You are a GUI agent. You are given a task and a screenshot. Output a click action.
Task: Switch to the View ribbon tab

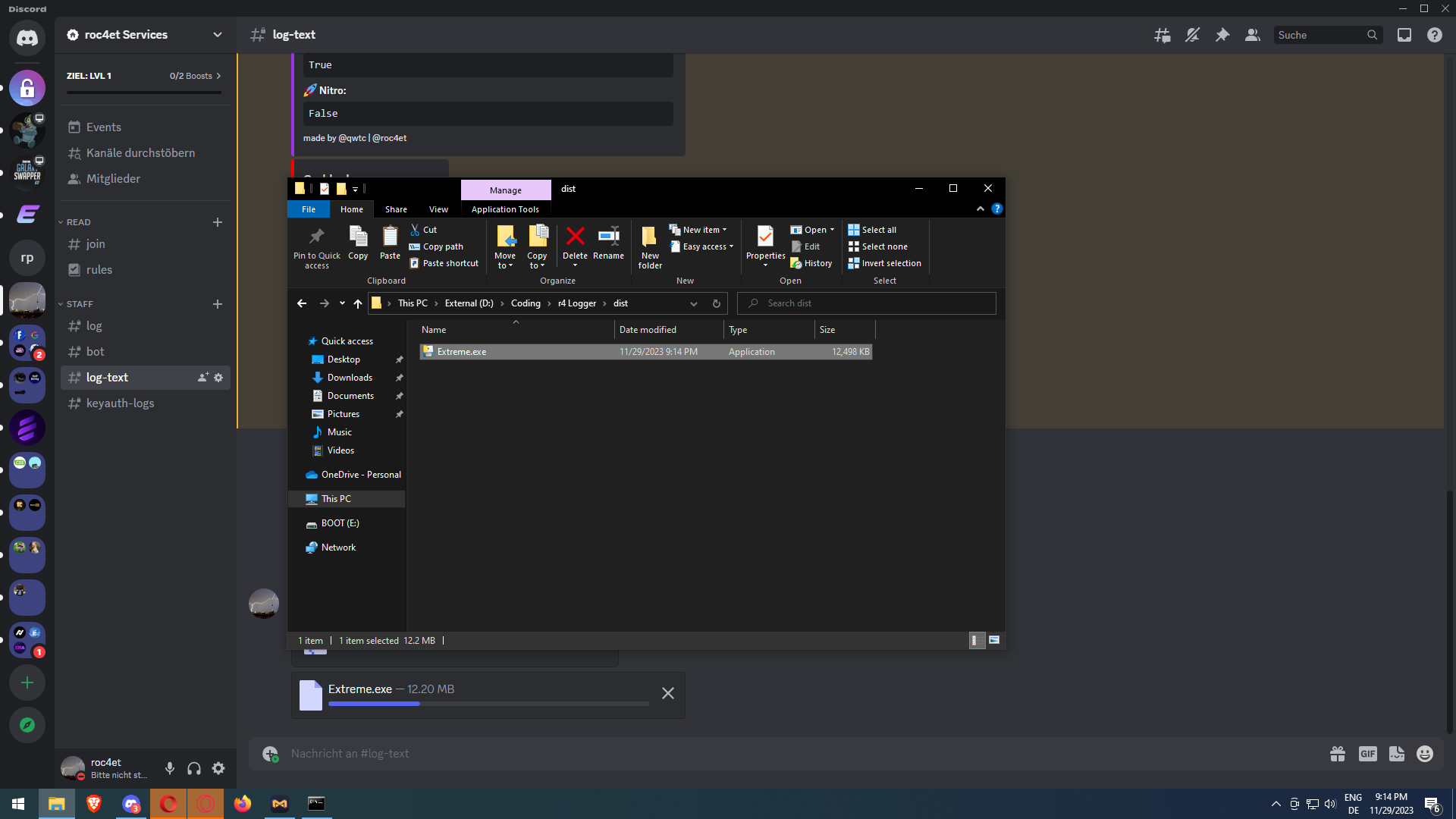(438, 209)
